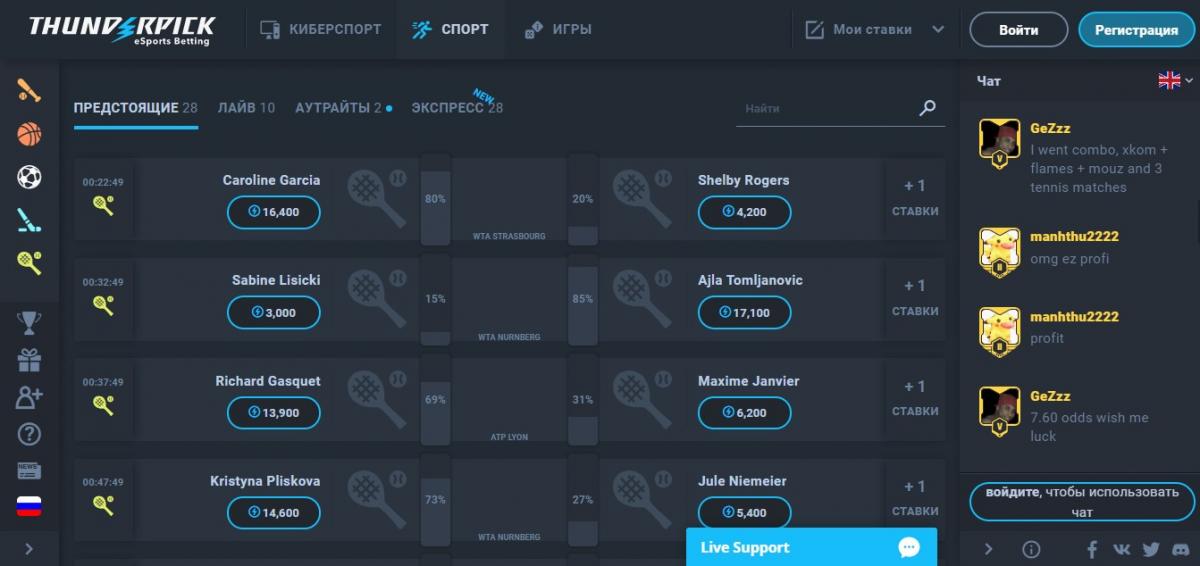Show +1 ставки for Garcia vs Rogers

click(x=915, y=198)
